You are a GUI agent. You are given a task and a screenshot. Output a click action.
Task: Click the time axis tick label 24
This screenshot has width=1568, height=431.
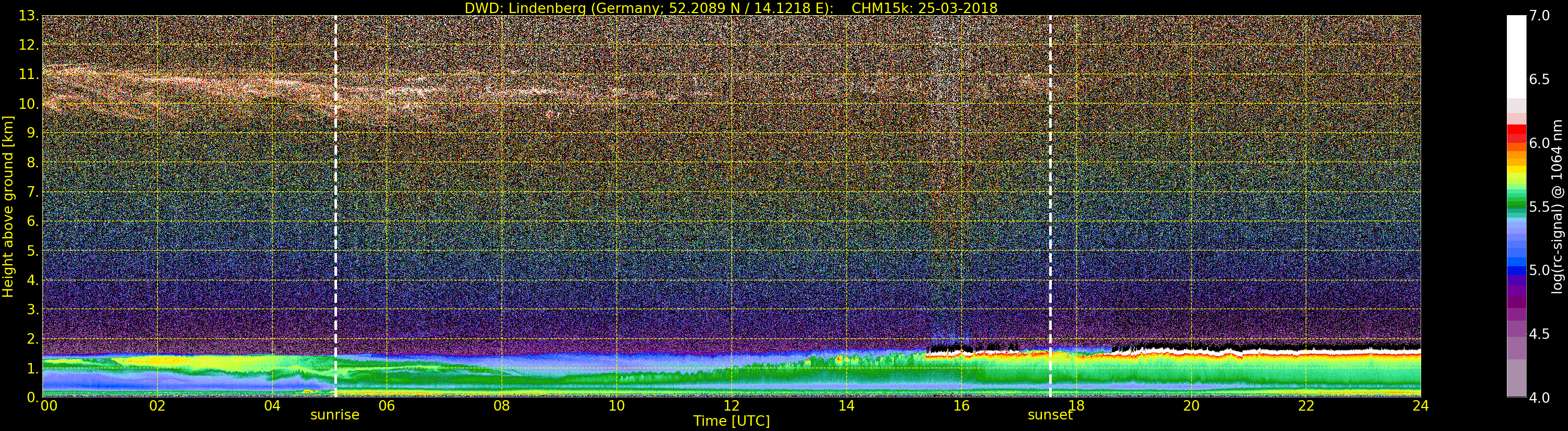1421,405
